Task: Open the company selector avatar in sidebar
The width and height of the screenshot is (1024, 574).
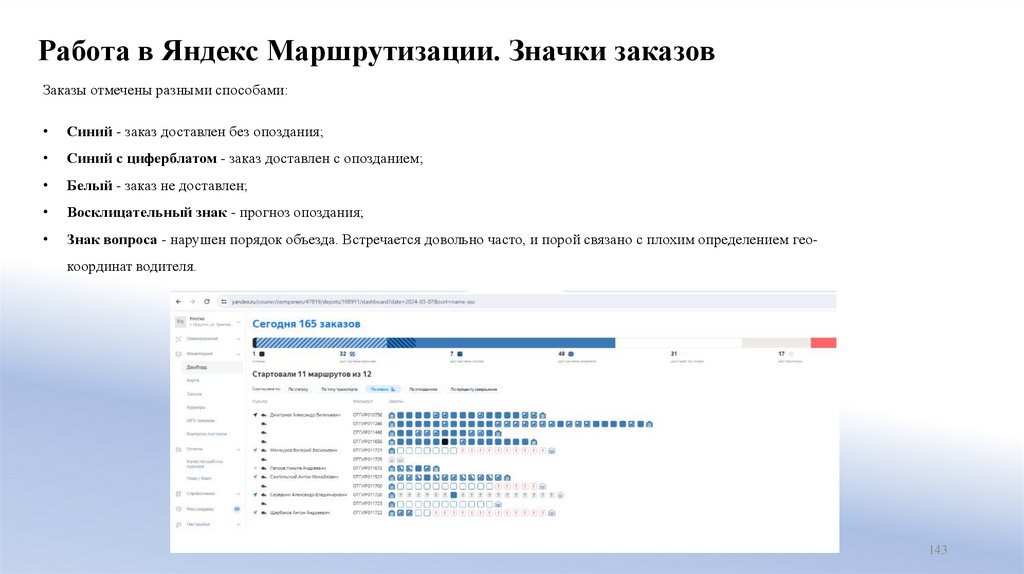Action: click(180, 322)
